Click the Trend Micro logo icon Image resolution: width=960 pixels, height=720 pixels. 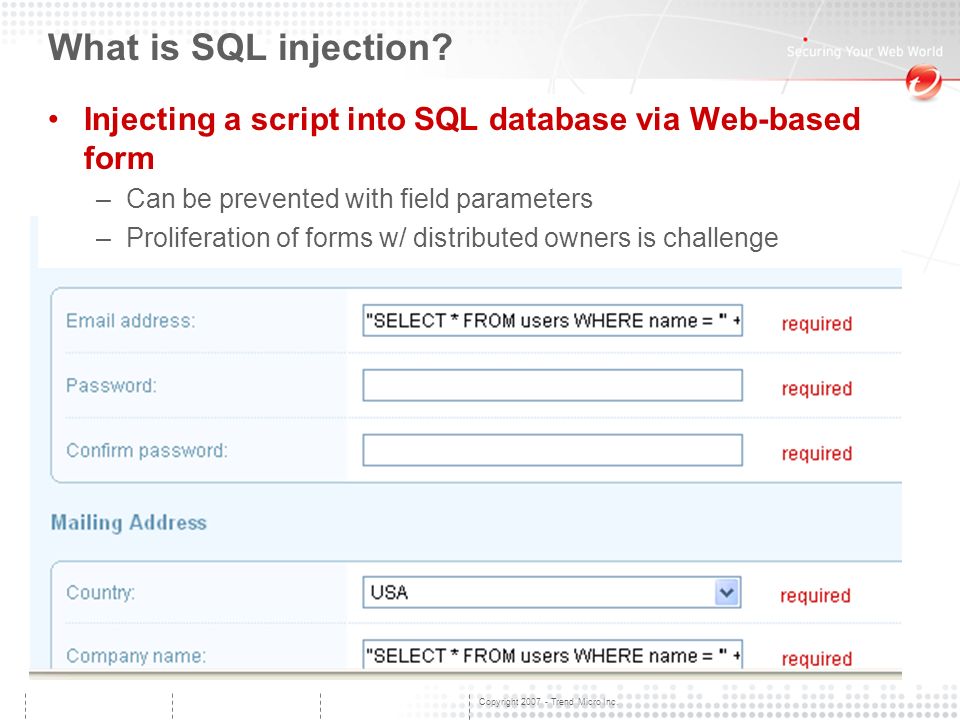924,82
